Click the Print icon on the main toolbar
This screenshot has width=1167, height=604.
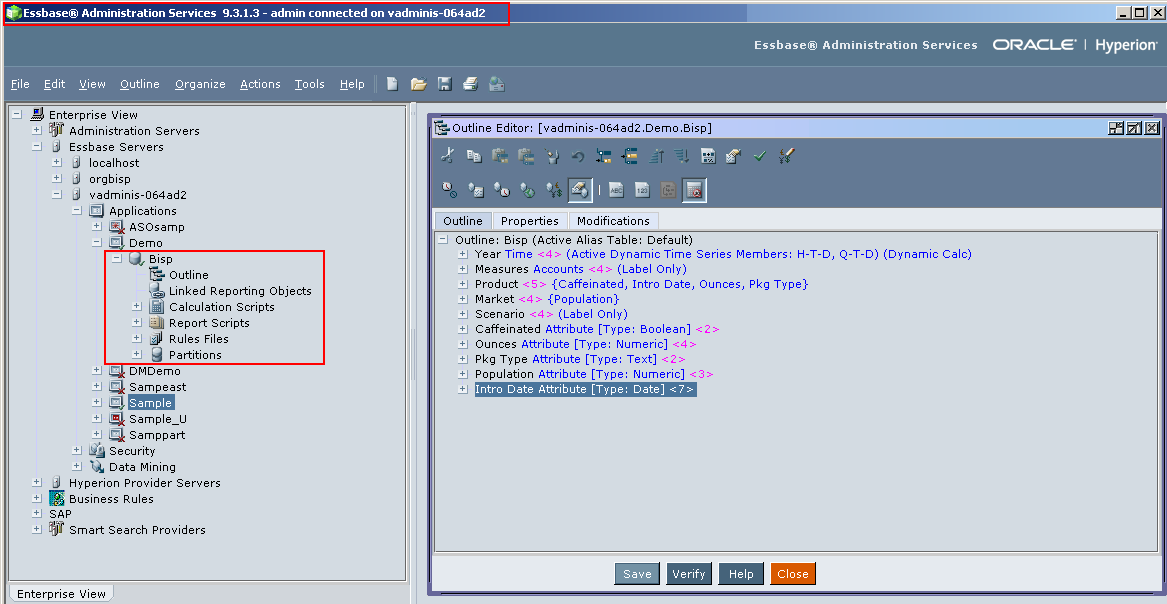pyautogui.click(x=470, y=84)
